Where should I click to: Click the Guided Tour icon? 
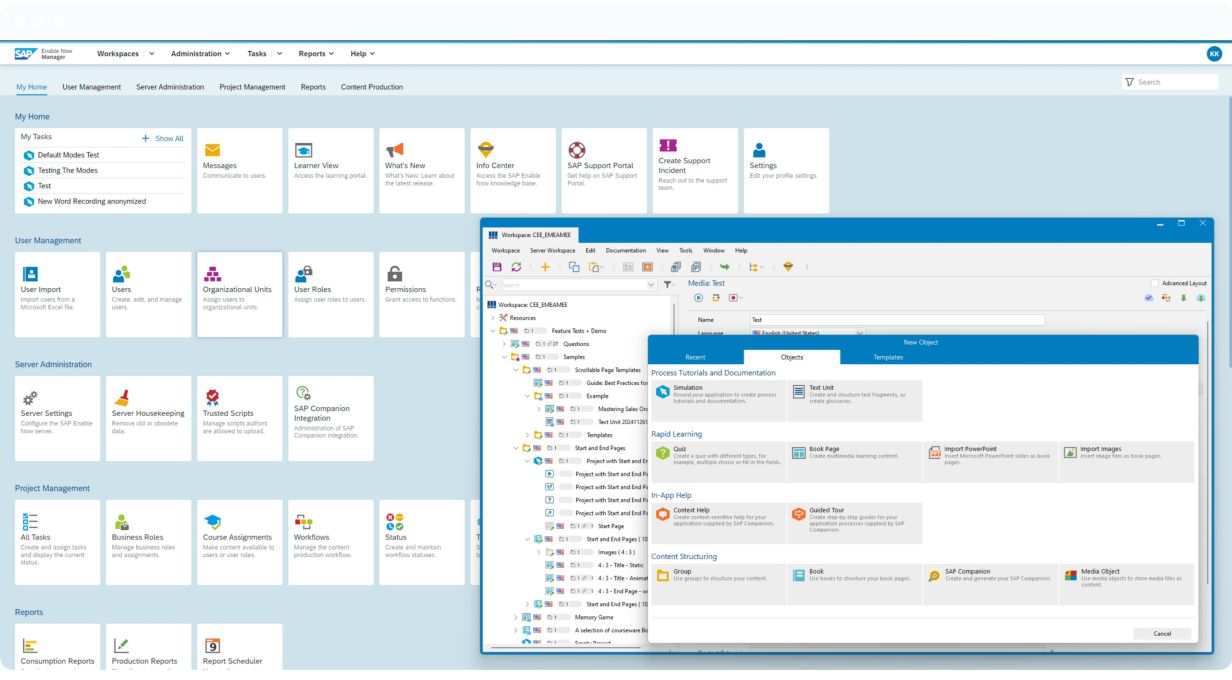(798, 515)
